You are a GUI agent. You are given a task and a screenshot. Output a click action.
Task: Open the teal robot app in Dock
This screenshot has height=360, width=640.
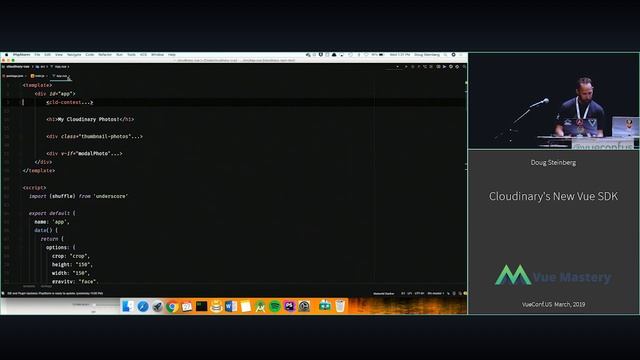(x=325, y=305)
